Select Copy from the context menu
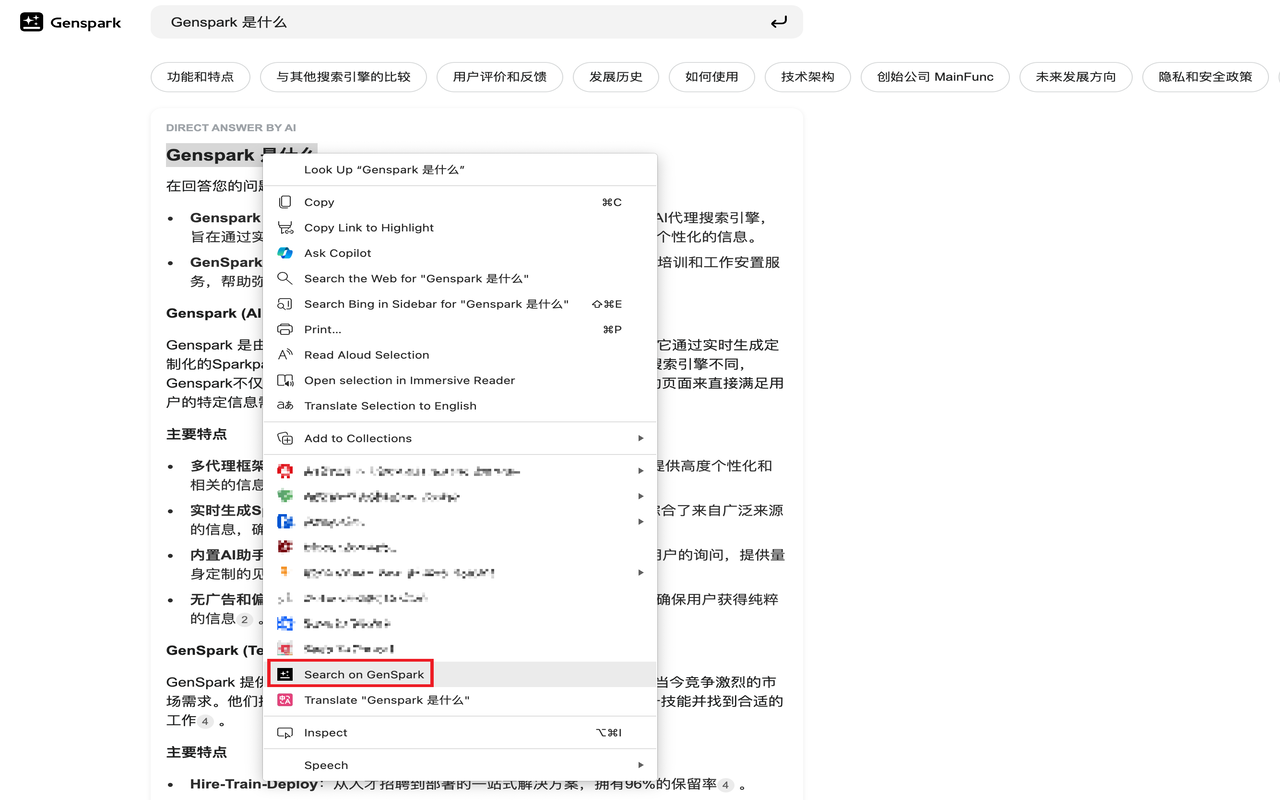 point(319,201)
